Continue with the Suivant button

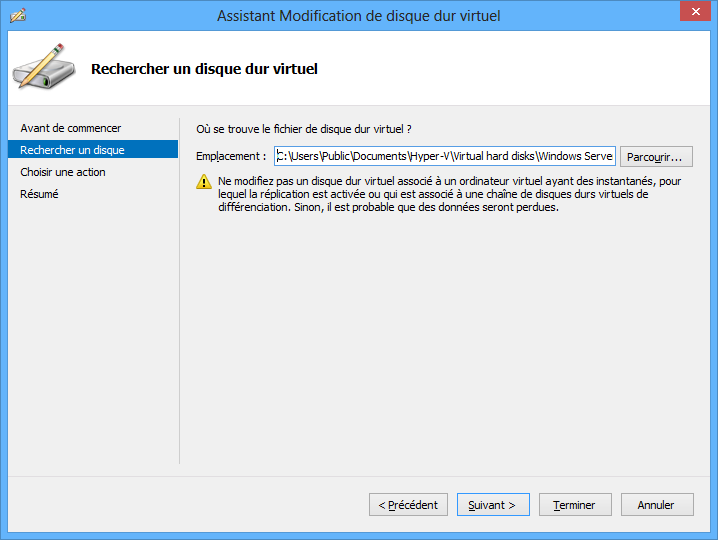pos(493,505)
